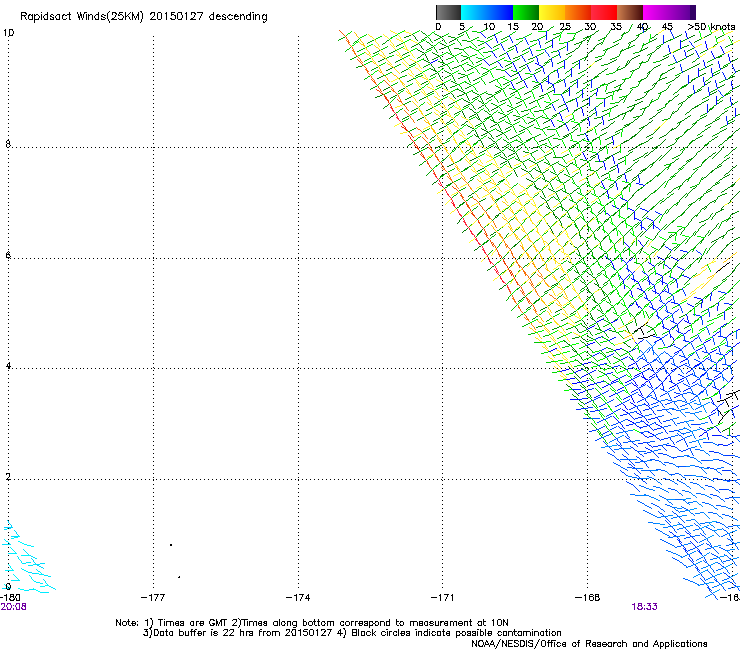Click the orange 25-30 knots color swatch
Viewport: 740px width, 650px height.
[578, 12]
